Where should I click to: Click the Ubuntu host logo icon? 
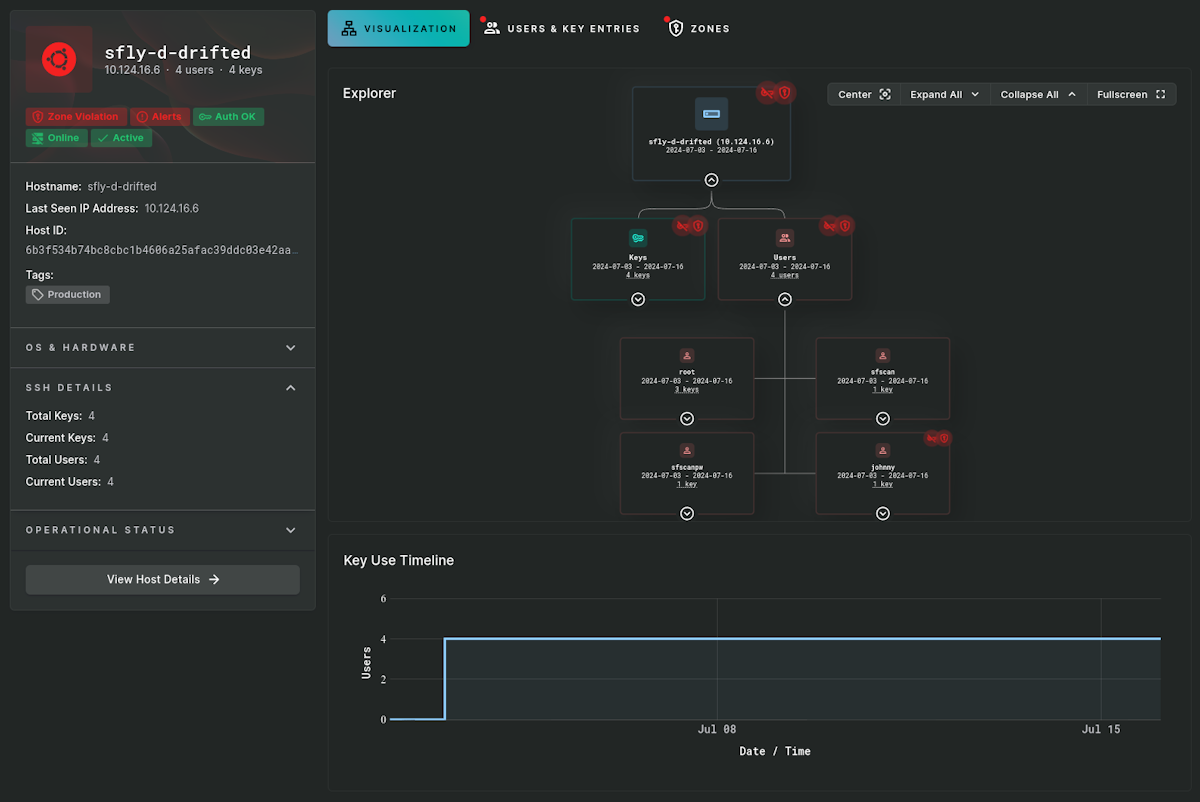pyautogui.click(x=59, y=60)
